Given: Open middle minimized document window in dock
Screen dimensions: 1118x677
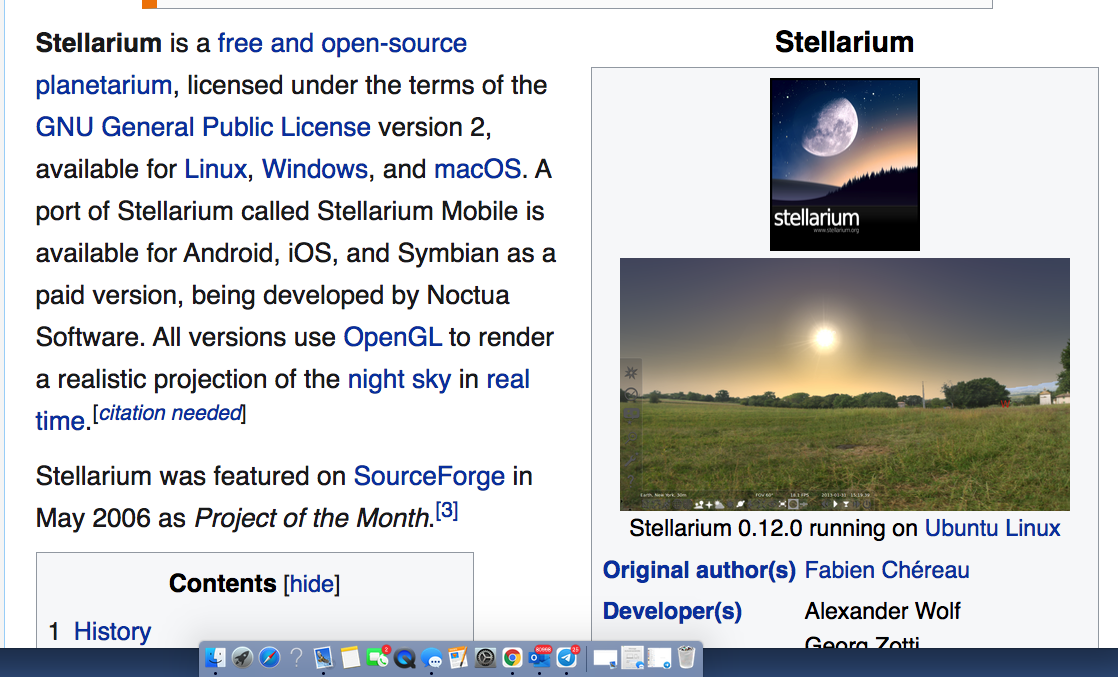Looking at the screenshot, I should pyautogui.click(x=632, y=657).
